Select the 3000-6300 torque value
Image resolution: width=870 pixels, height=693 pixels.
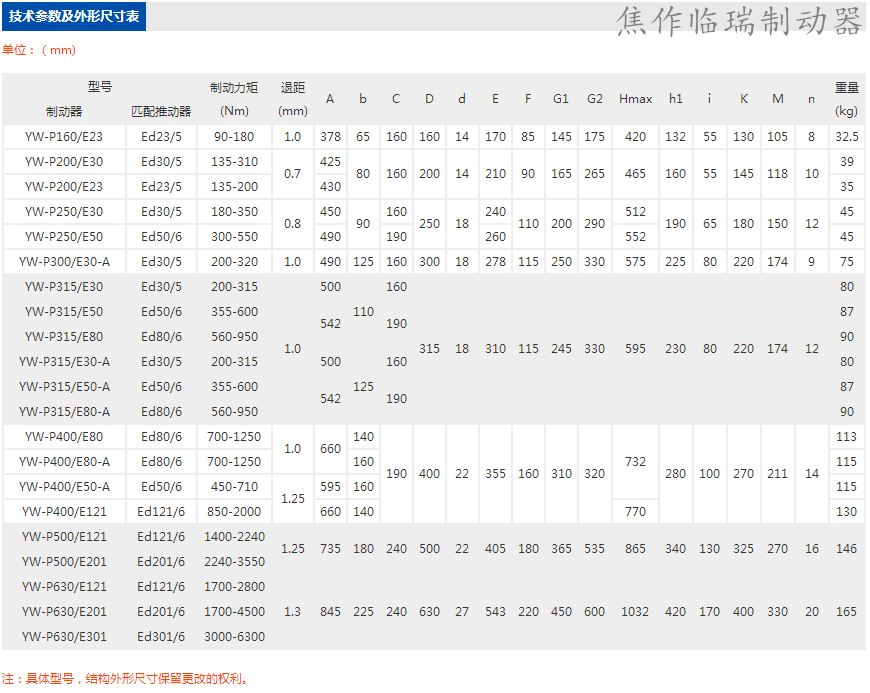click(x=234, y=637)
